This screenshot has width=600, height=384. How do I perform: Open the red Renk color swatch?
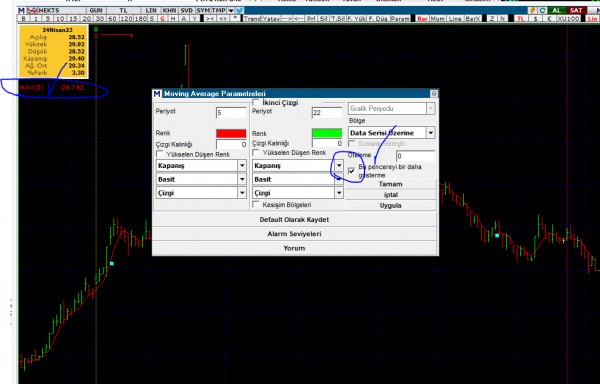(x=231, y=133)
